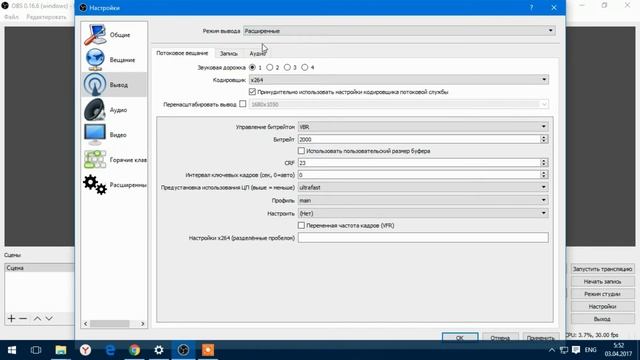
Task: Click Настройки button in OBS window
Action: coord(602,307)
